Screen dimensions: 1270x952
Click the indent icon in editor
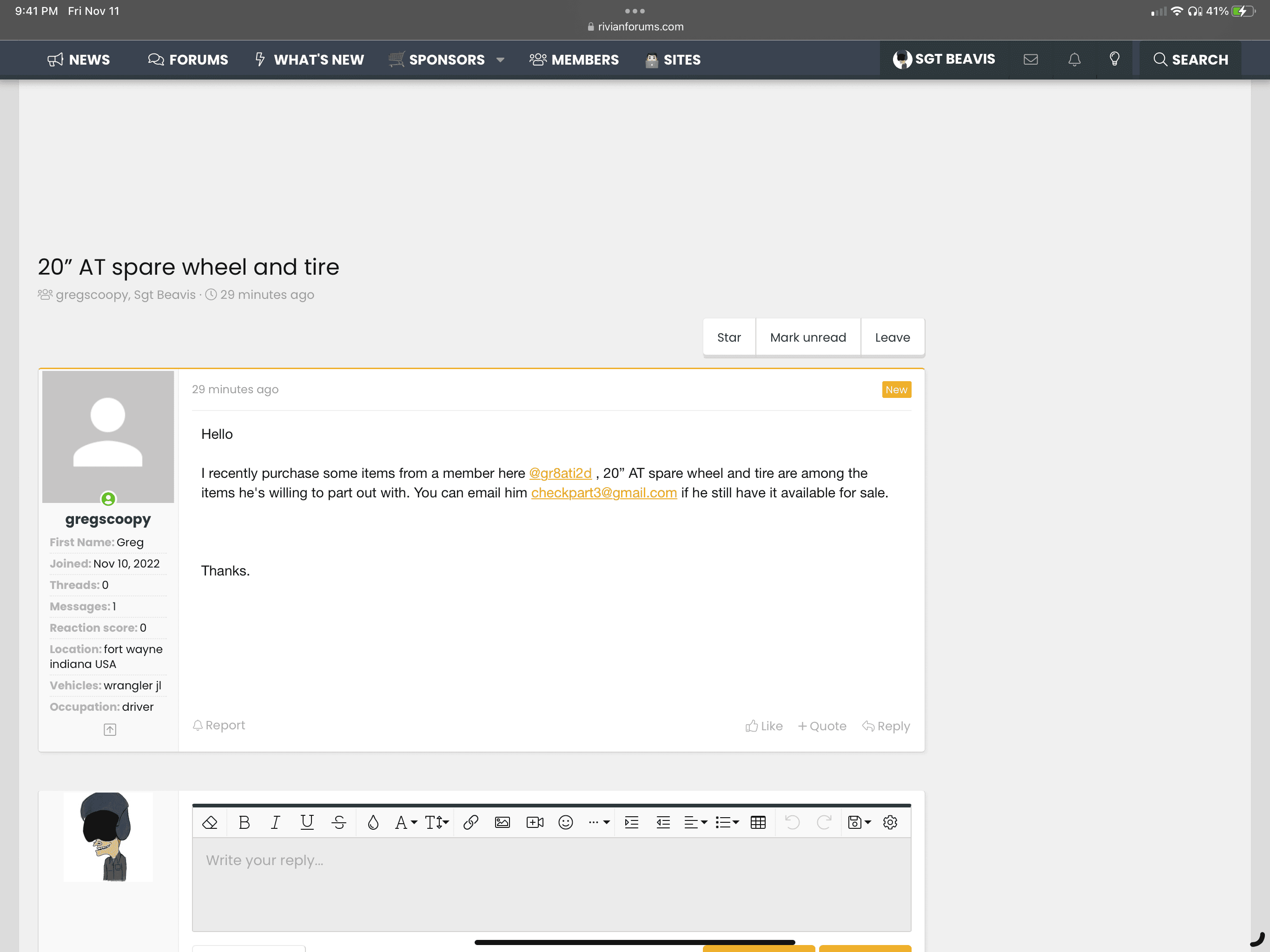click(632, 822)
